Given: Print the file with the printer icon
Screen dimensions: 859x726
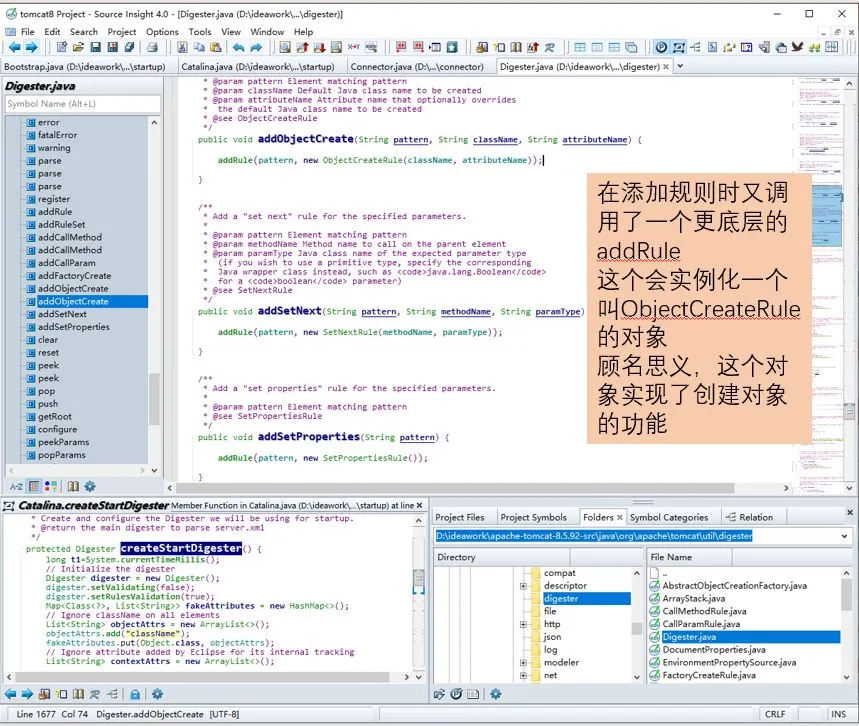Looking at the screenshot, I should (x=152, y=48).
